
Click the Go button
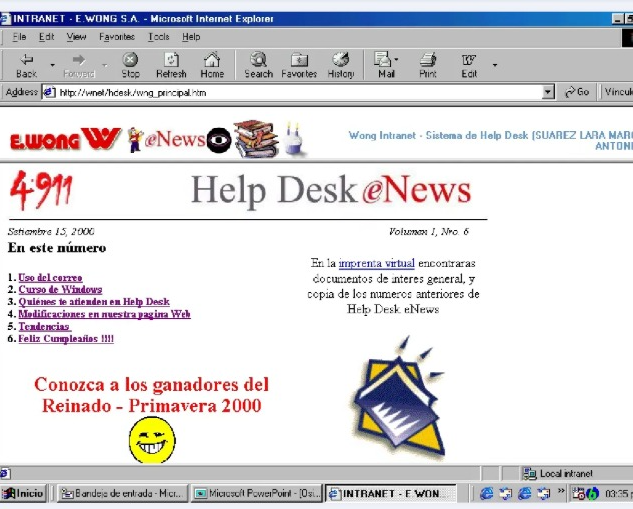coord(577,92)
